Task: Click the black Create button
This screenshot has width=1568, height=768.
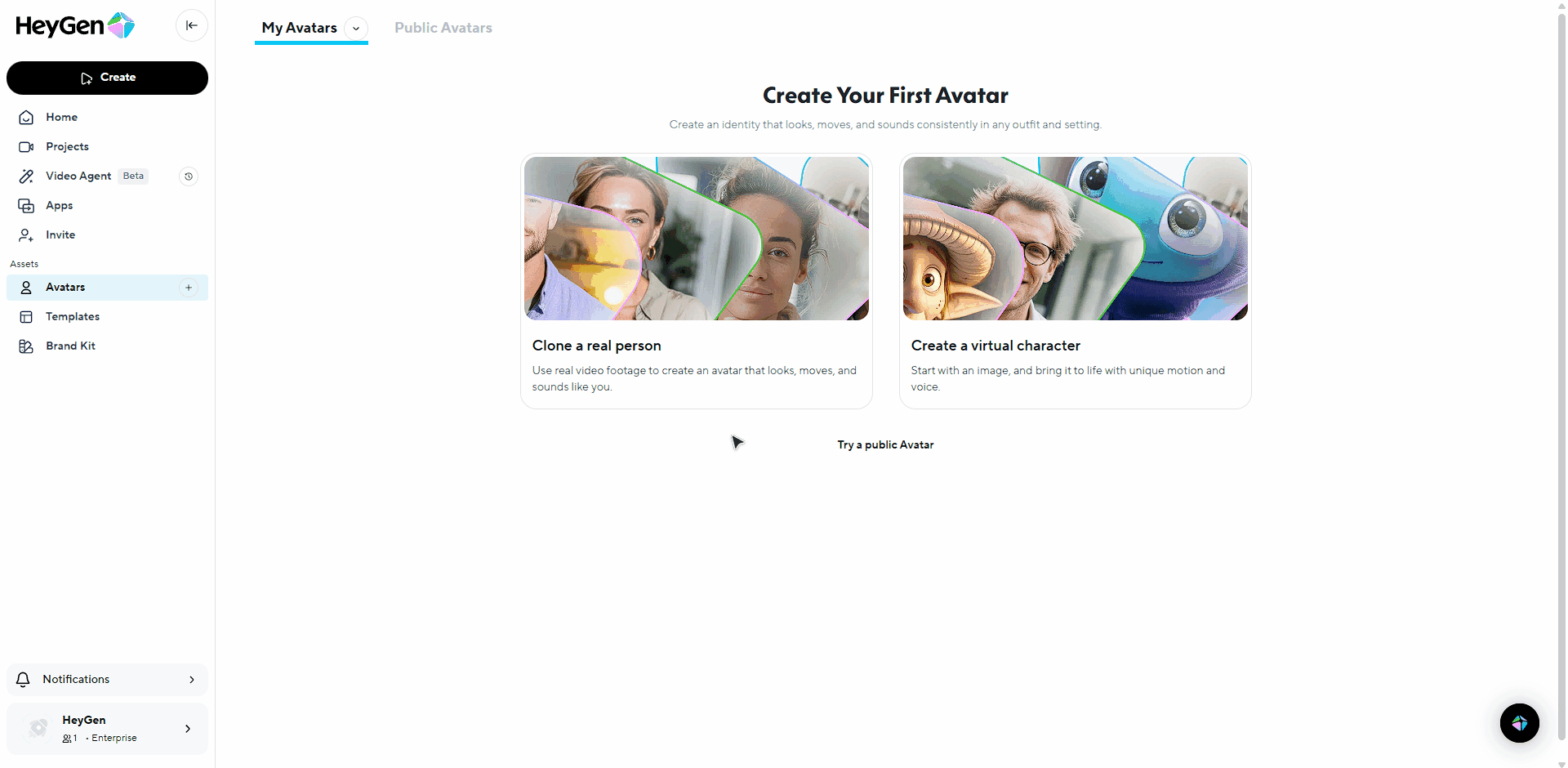Action: (107, 78)
